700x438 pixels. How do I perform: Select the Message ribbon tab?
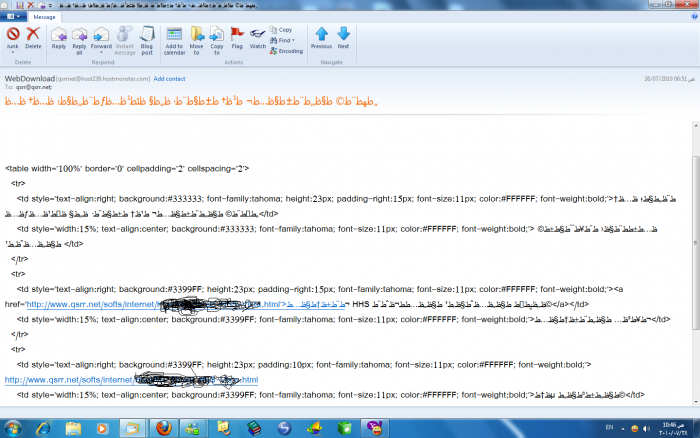click(45, 17)
